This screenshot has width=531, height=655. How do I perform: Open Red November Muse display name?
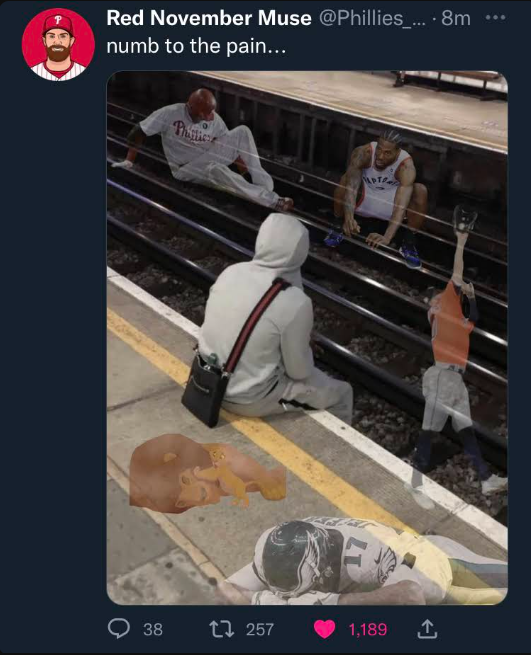point(209,18)
